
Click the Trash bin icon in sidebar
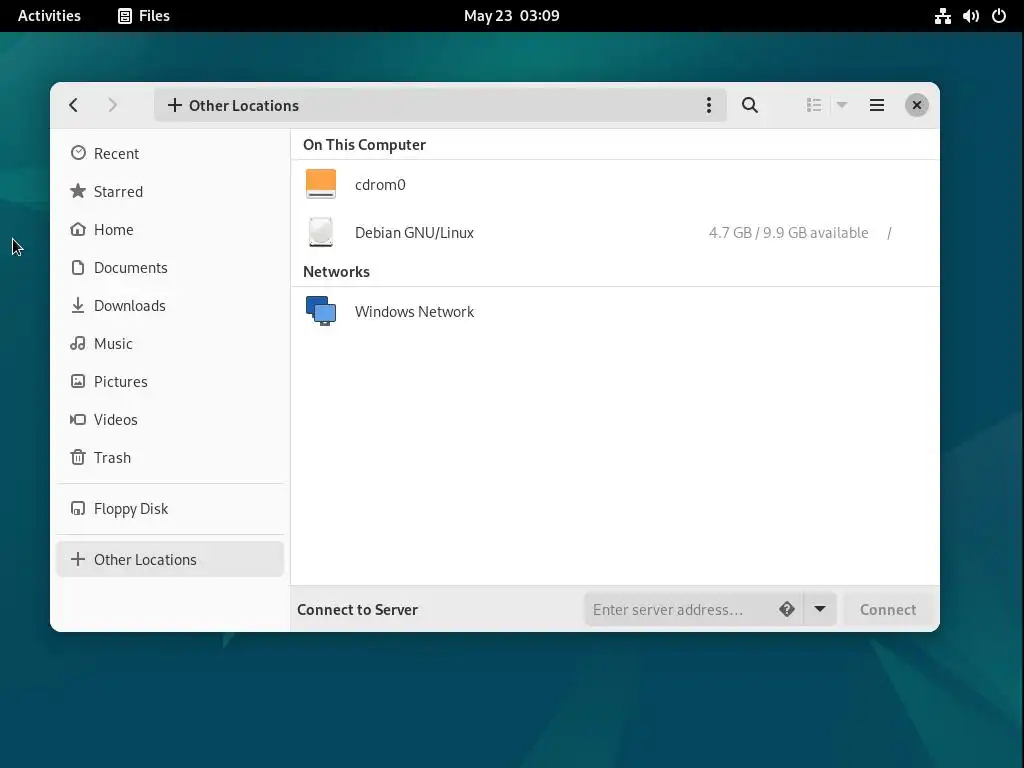coord(78,457)
